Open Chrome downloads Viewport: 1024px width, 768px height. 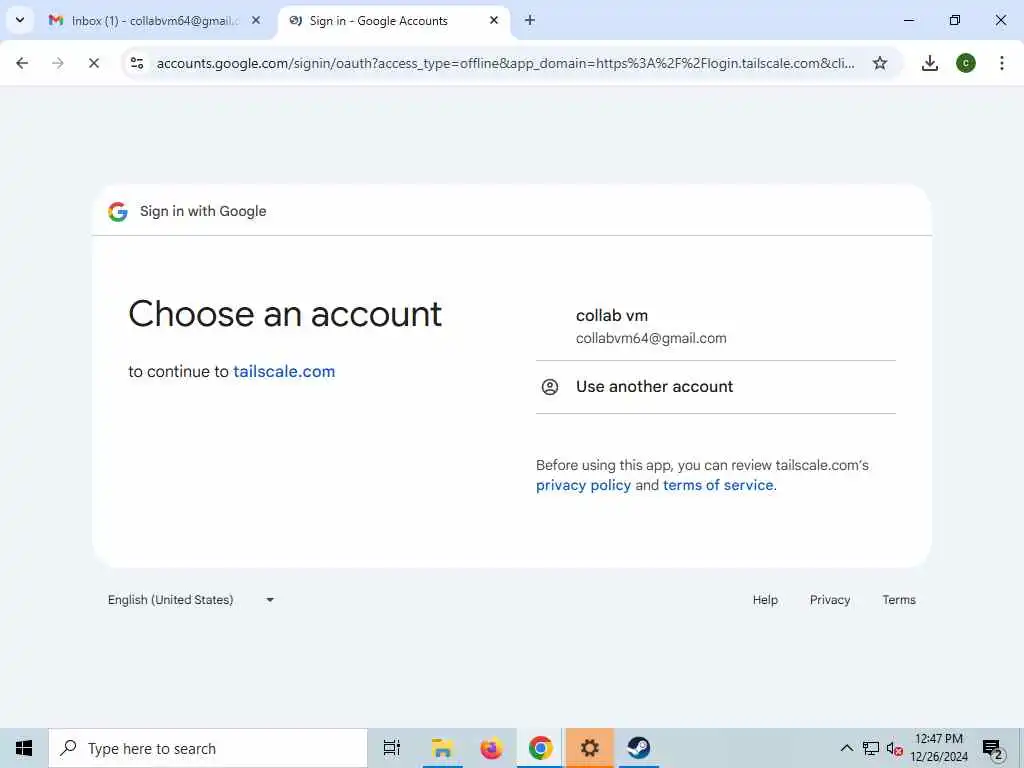pos(930,63)
